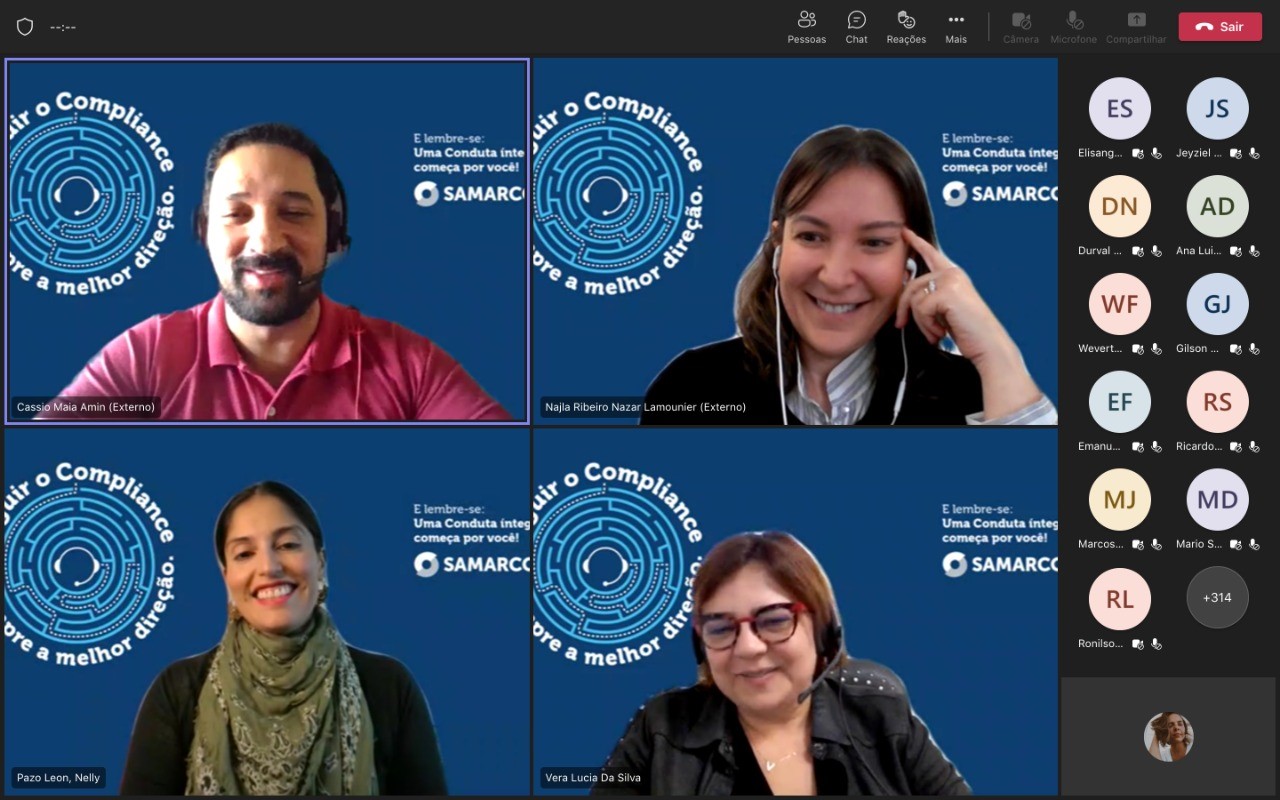Click the DN avatar for Durval
1280x800 pixels.
1119,206
